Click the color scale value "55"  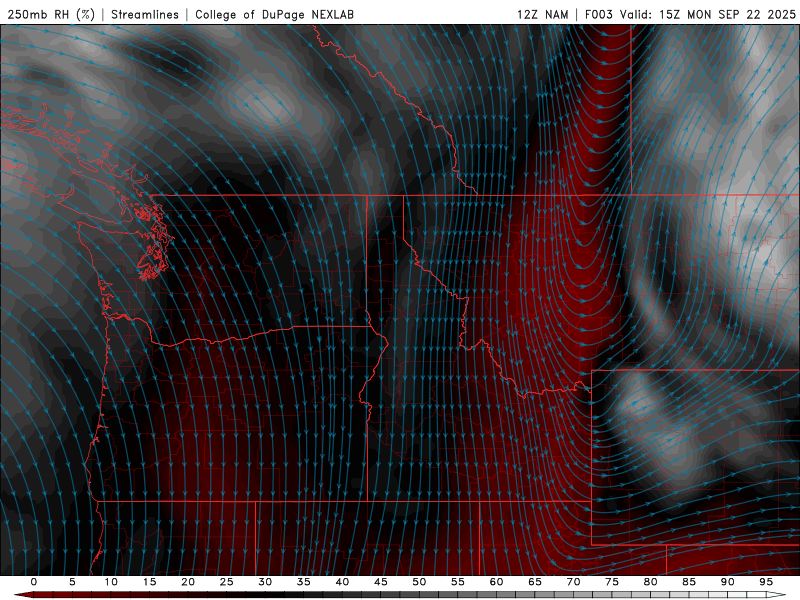click(458, 582)
